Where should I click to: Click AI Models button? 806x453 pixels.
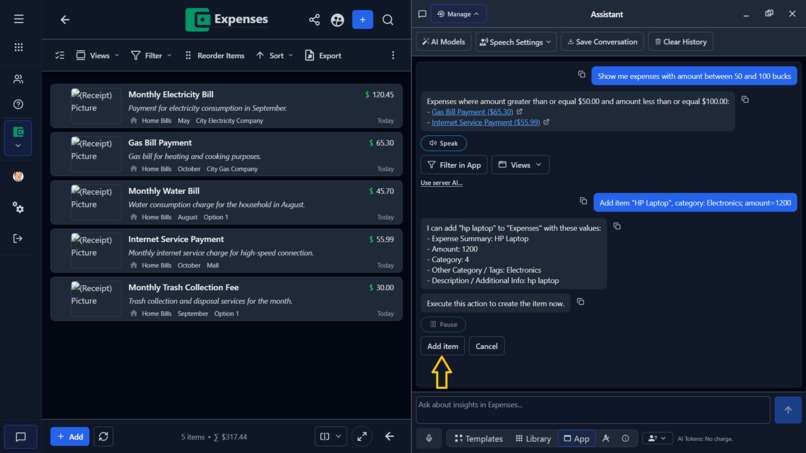click(x=444, y=42)
